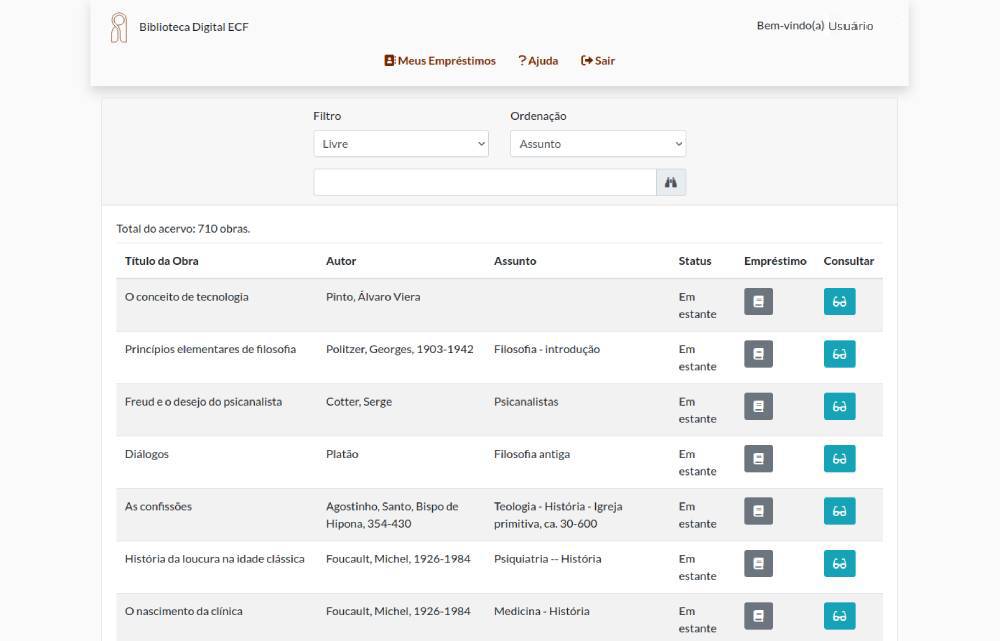The height and width of the screenshot is (641, 1000).
Task: Select title Diálogos
Action: (x=147, y=454)
